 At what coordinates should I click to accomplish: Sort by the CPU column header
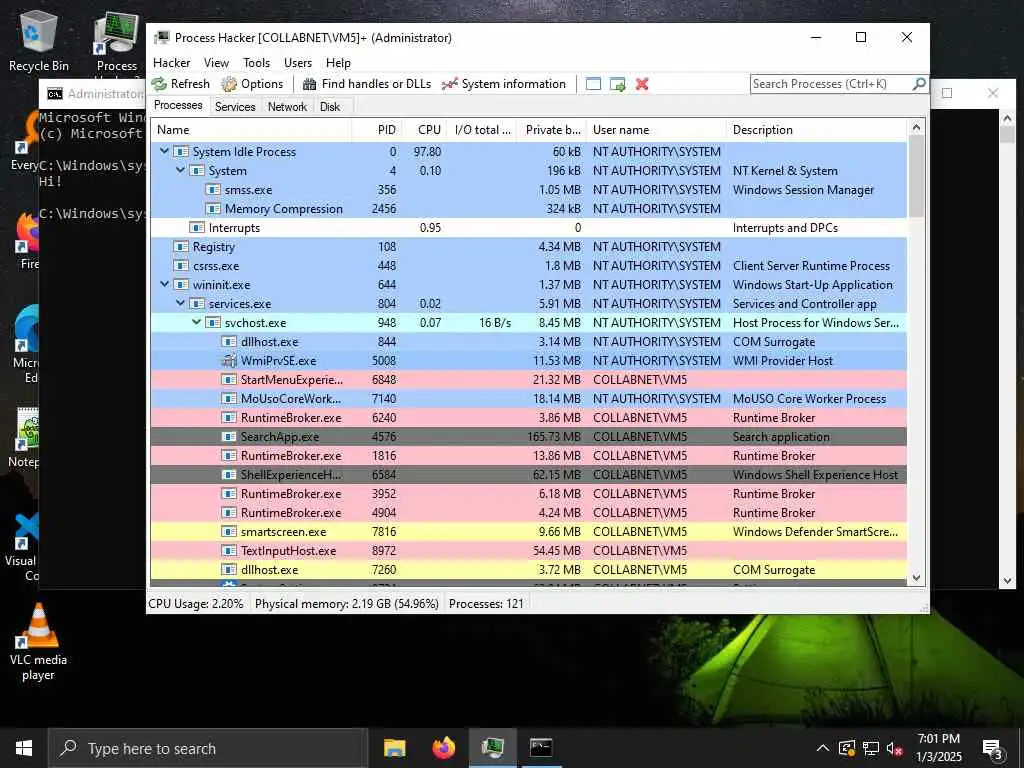click(424, 129)
